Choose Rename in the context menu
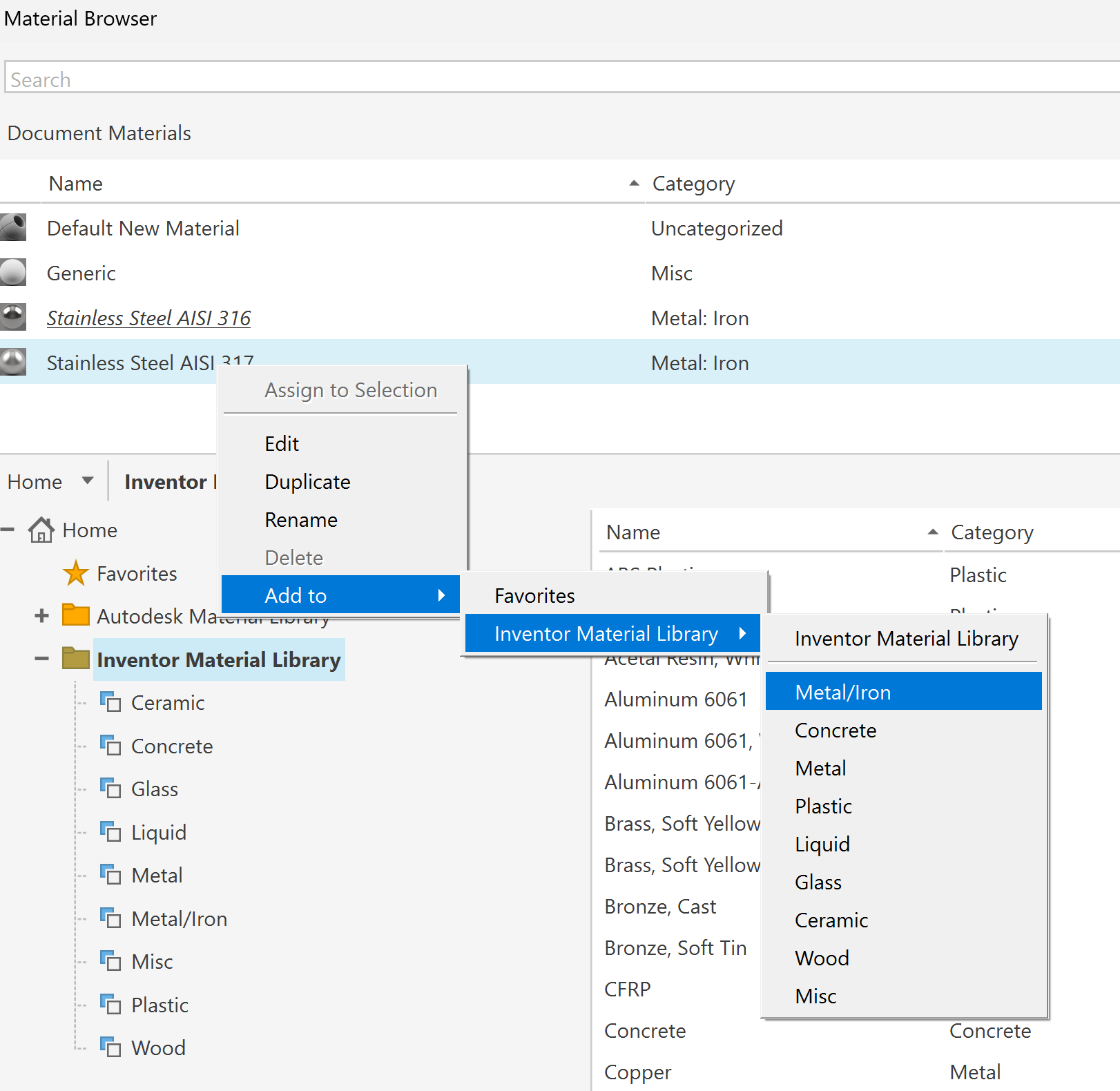This screenshot has width=1120, height=1091. [x=341, y=519]
